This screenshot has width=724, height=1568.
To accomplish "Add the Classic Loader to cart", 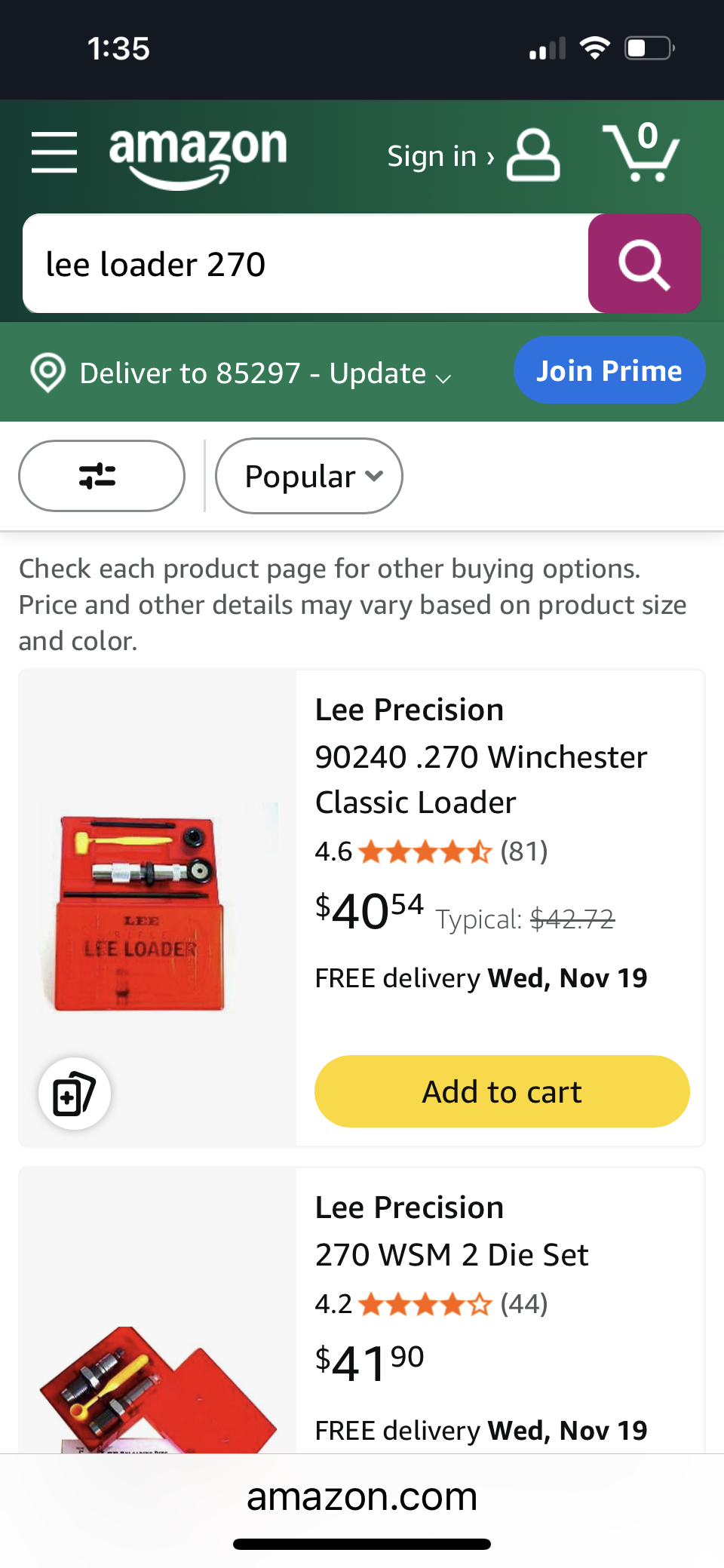I will coord(502,1091).
